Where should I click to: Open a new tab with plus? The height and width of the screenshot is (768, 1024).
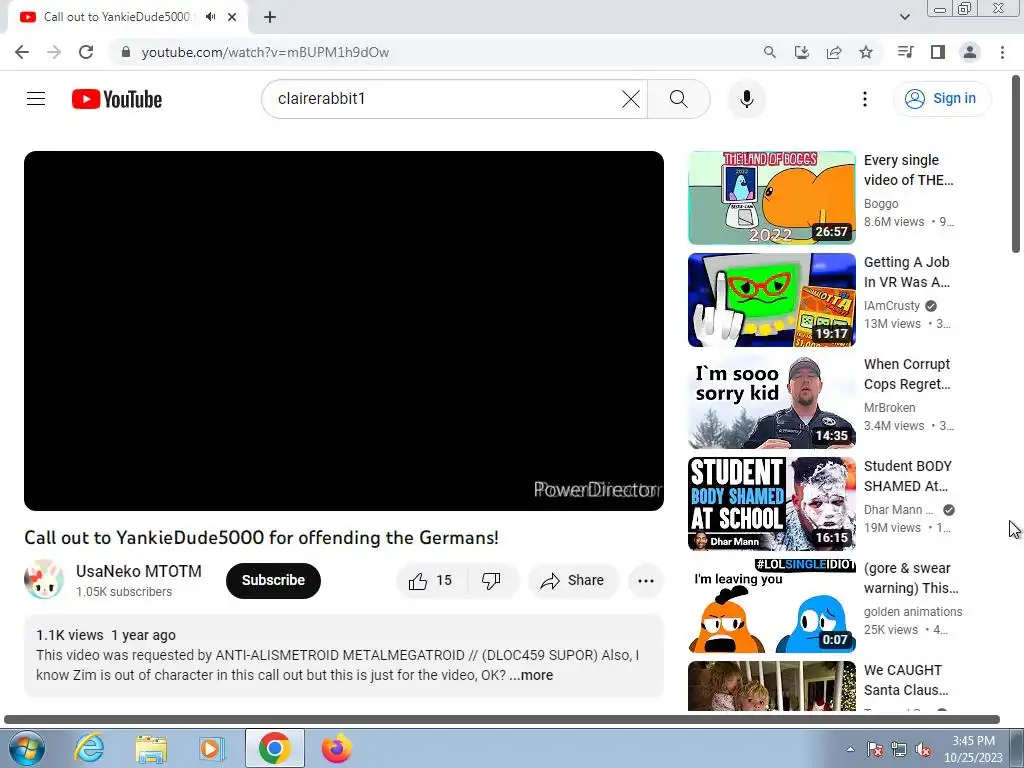point(270,17)
